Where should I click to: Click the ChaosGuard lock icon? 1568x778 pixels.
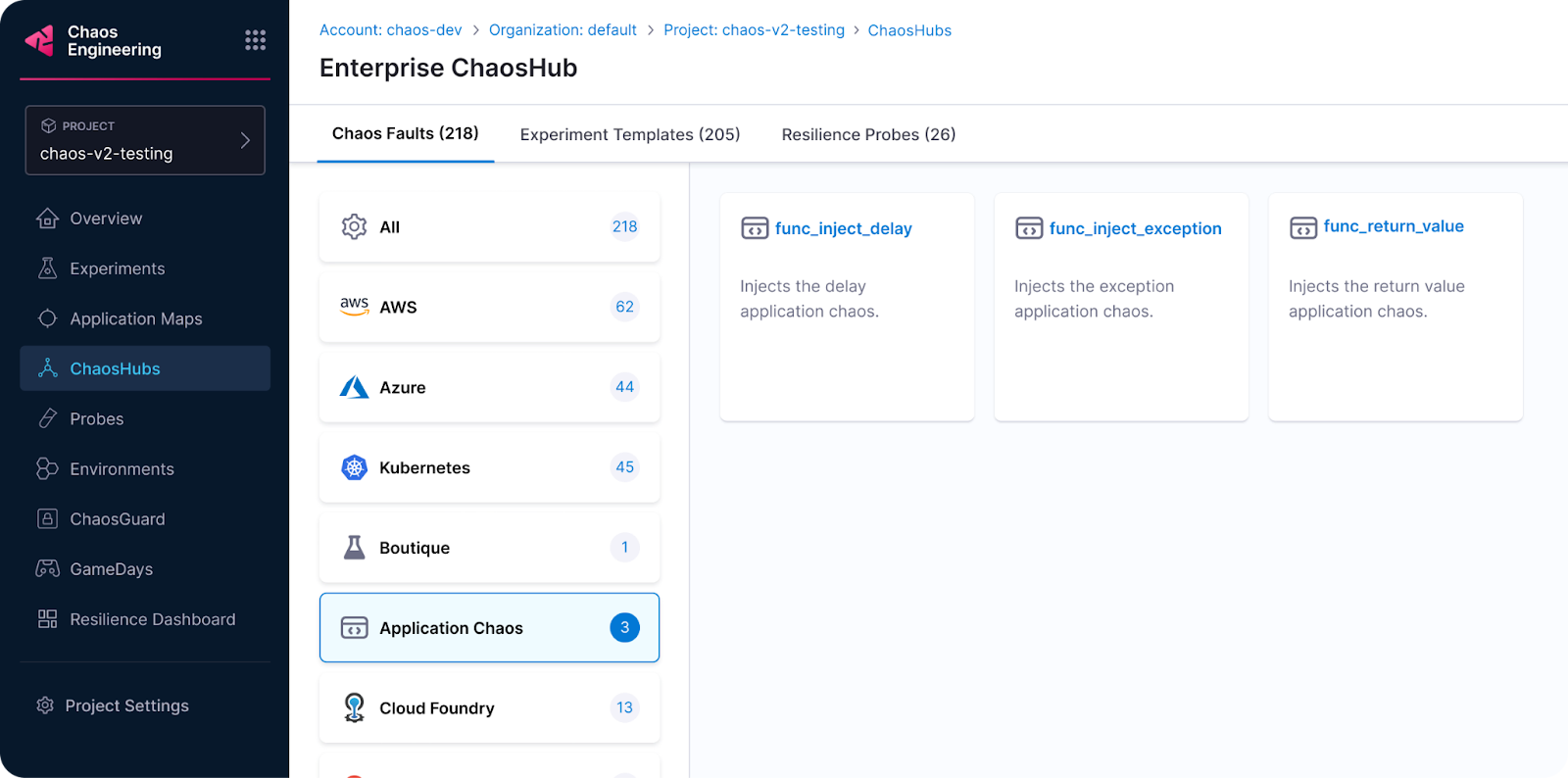coord(47,518)
